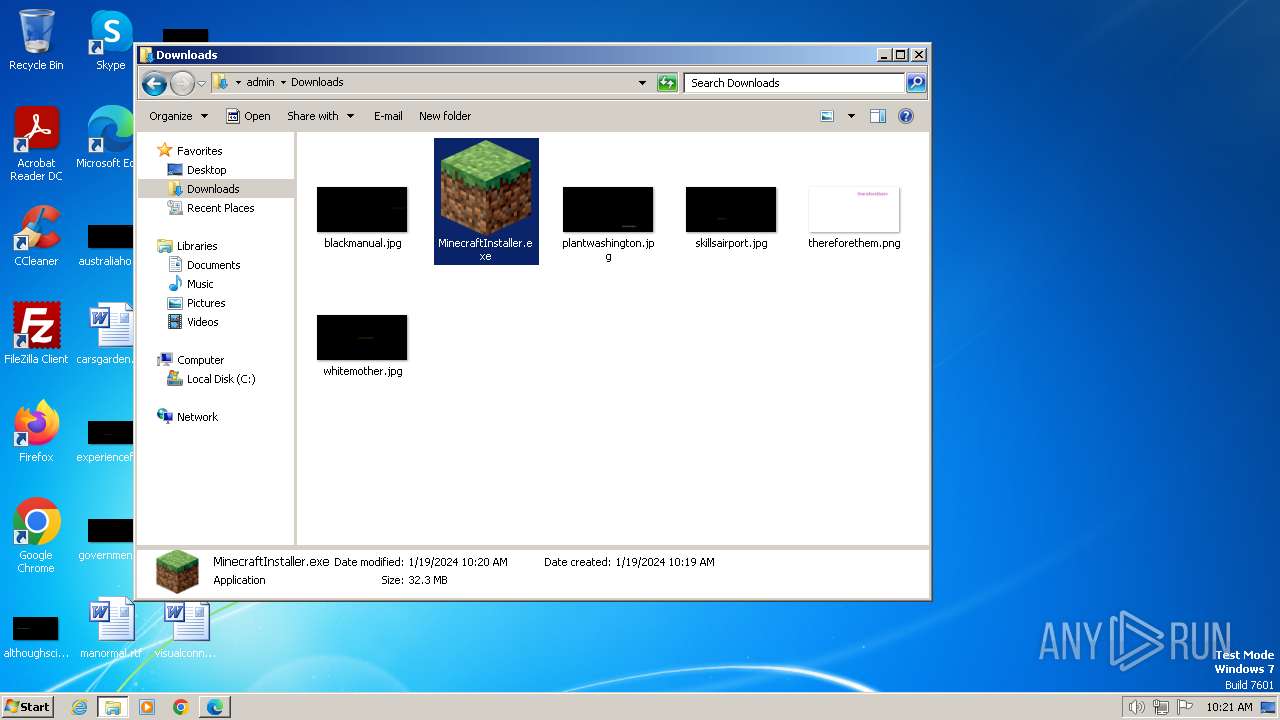Expand the dropdown arrow after admin breadcrumb
The height and width of the screenshot is (720, 1280).
click(x=283, y=83)
